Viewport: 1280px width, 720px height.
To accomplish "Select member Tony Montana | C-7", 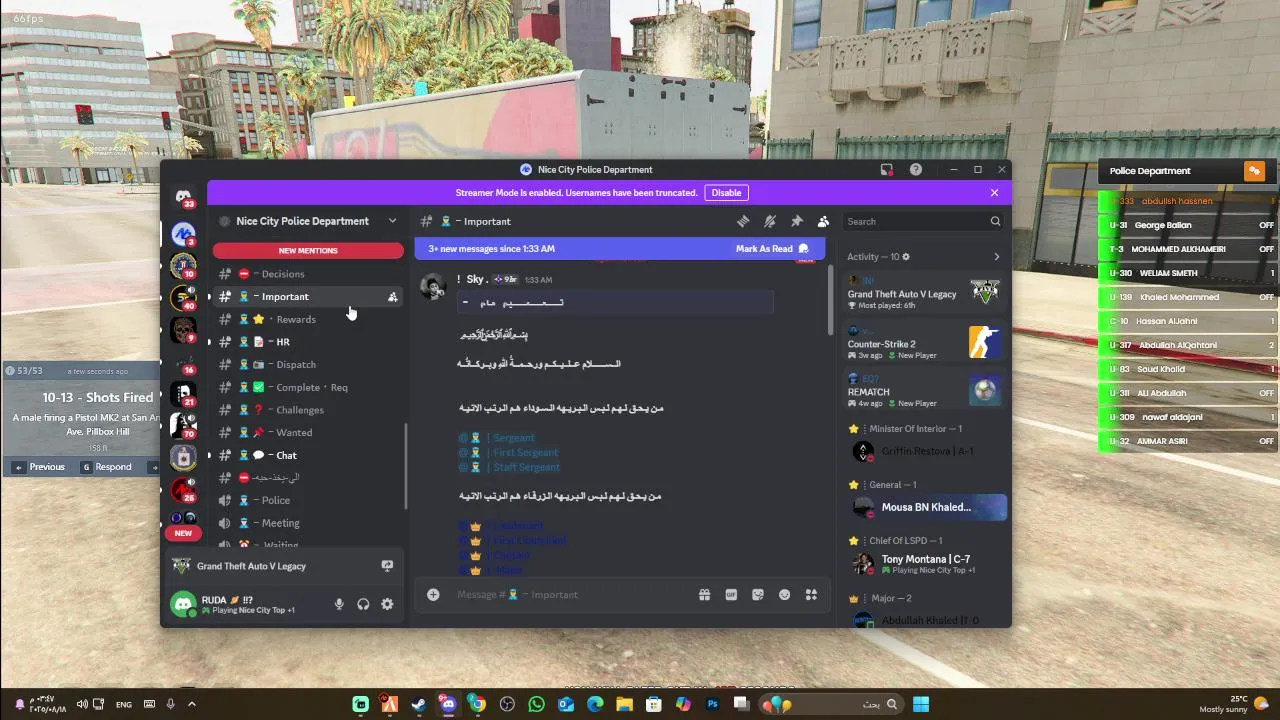I will point(925,564).
